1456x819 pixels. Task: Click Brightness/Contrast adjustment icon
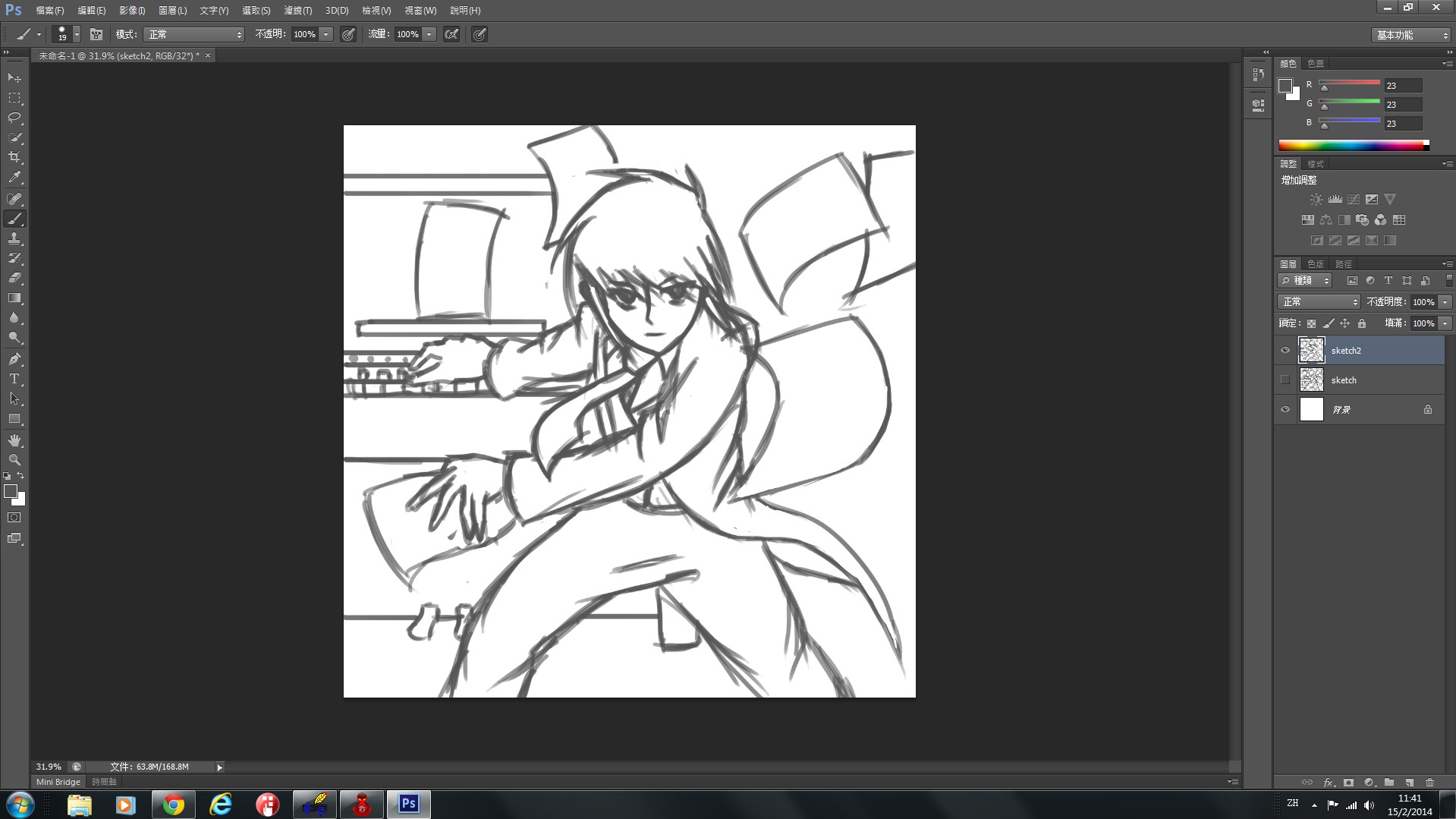click(1316, 200)
